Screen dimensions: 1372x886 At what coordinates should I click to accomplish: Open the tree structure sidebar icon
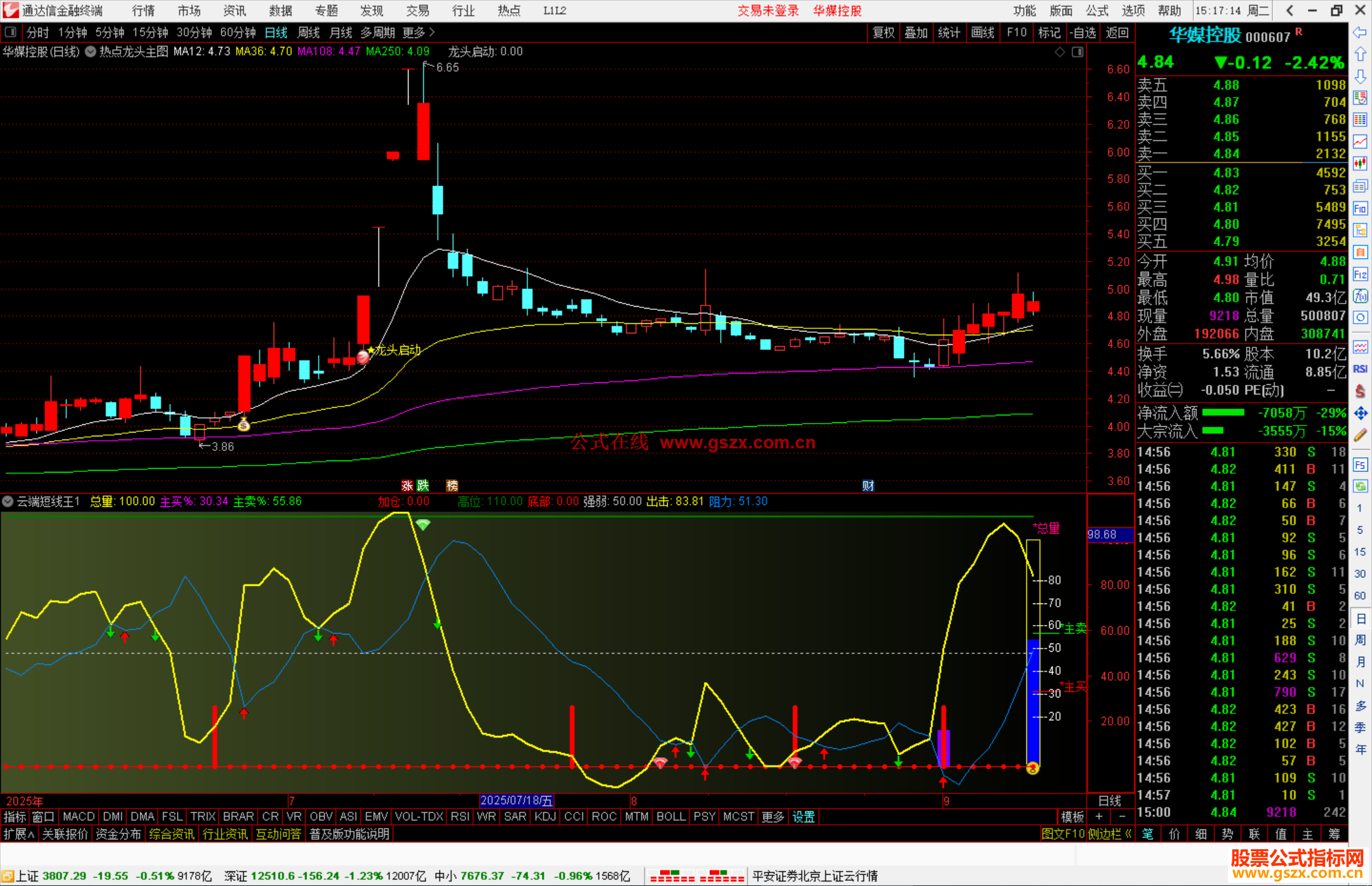click(x=1360, y=230)
